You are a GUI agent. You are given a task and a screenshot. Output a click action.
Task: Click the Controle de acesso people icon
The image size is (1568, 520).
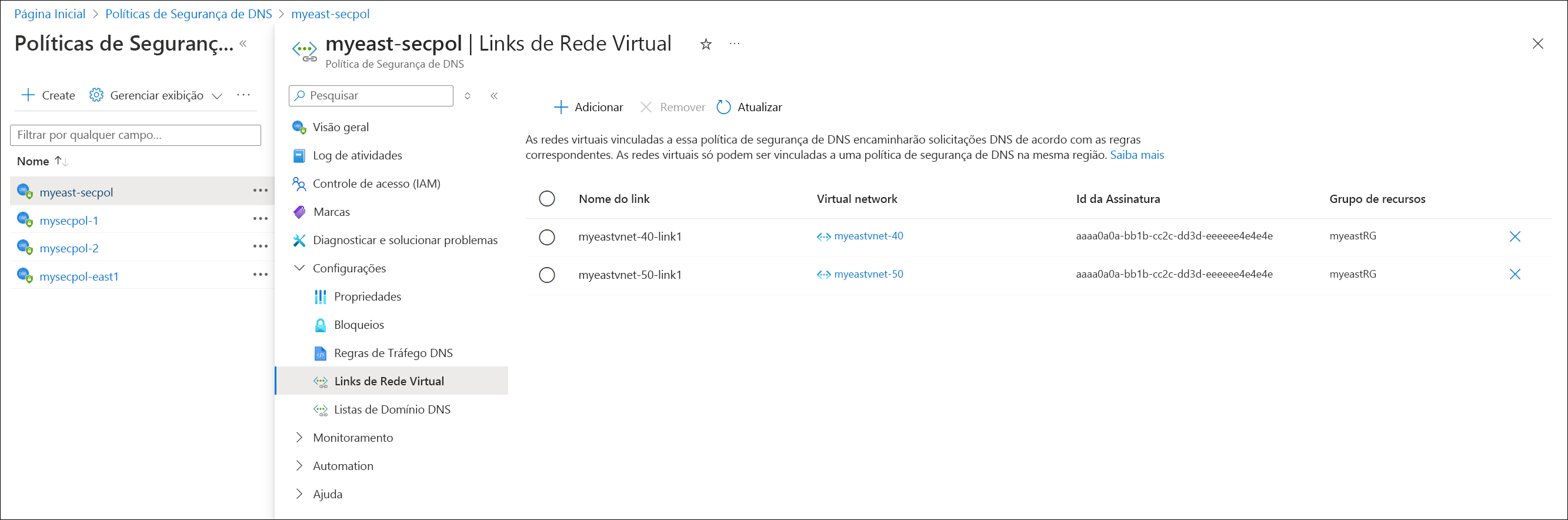pyautogui.click(x=299, y=184)
